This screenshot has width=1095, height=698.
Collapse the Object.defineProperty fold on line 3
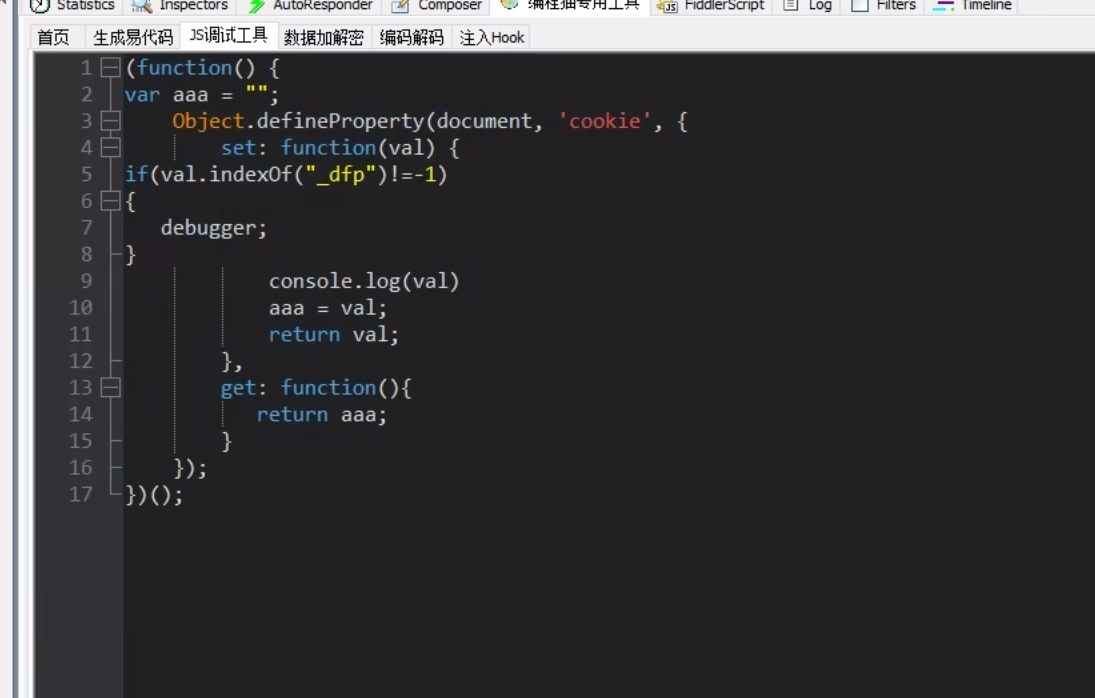(x=110, y=121)
